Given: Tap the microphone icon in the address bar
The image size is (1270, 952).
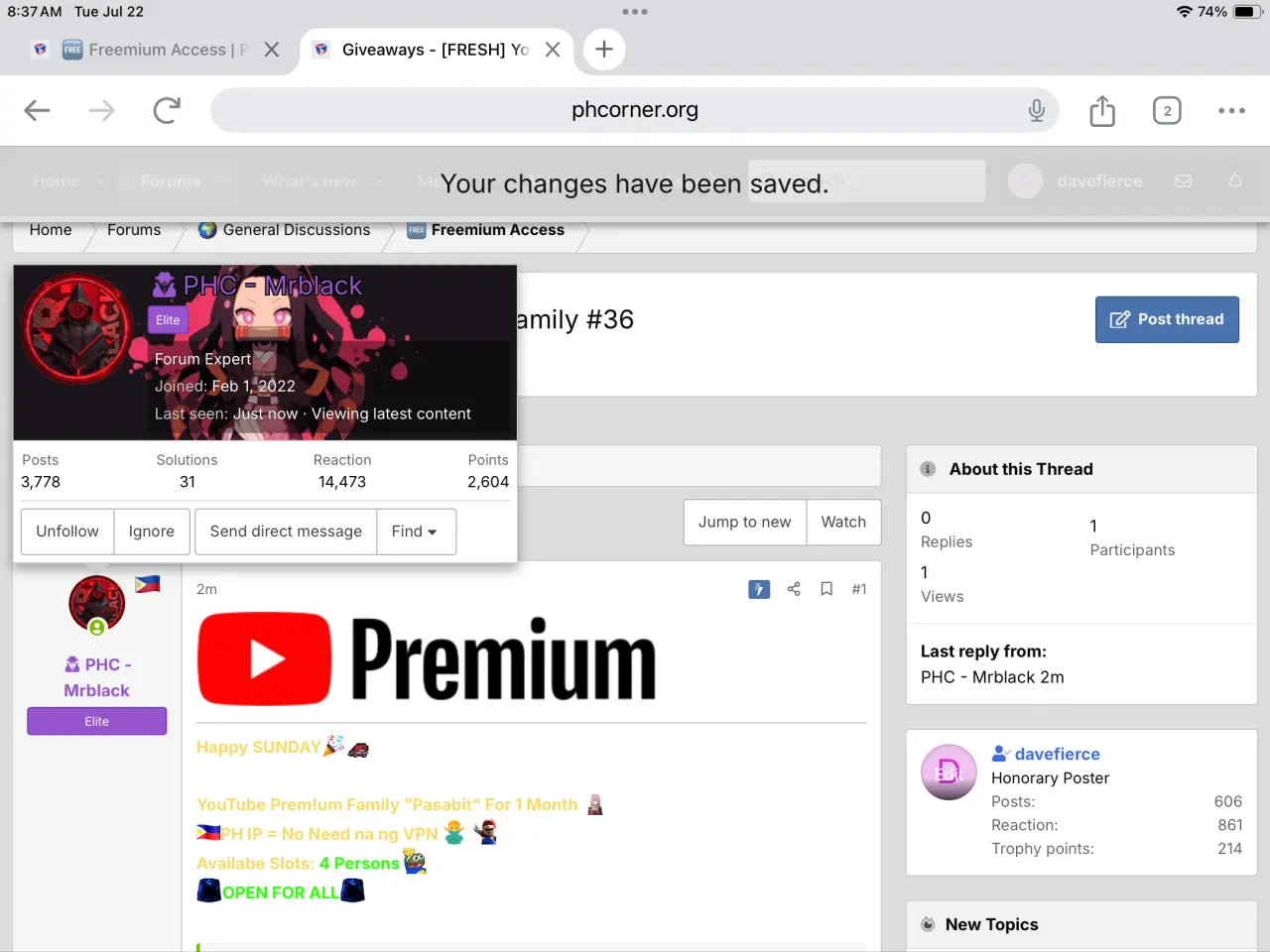Looking at the screenshot, I should 1036,110.
